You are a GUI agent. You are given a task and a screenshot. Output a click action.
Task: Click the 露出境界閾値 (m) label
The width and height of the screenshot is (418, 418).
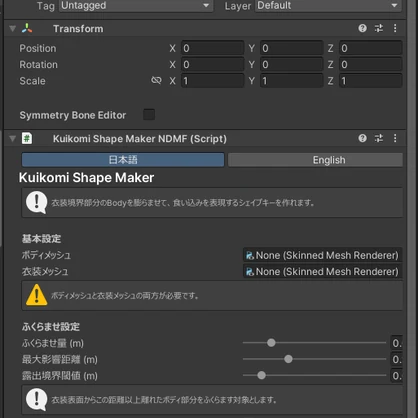point(60,376)
